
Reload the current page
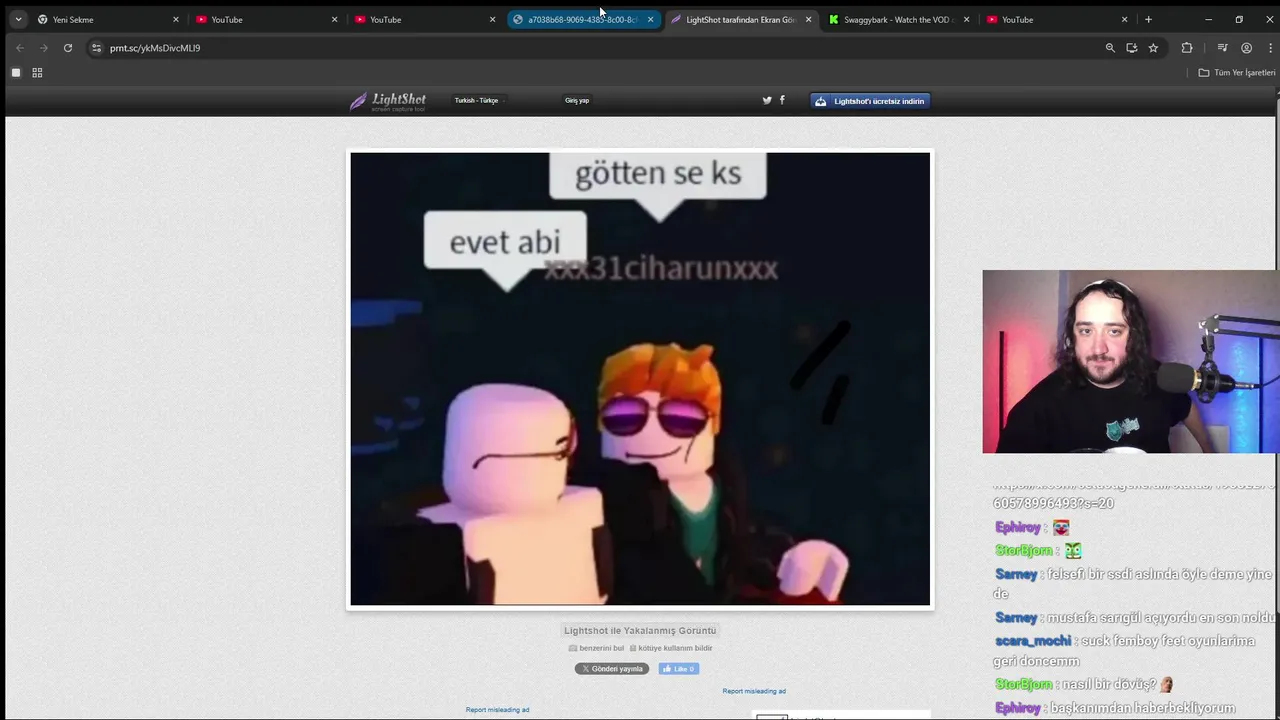[x=68, y=48]
